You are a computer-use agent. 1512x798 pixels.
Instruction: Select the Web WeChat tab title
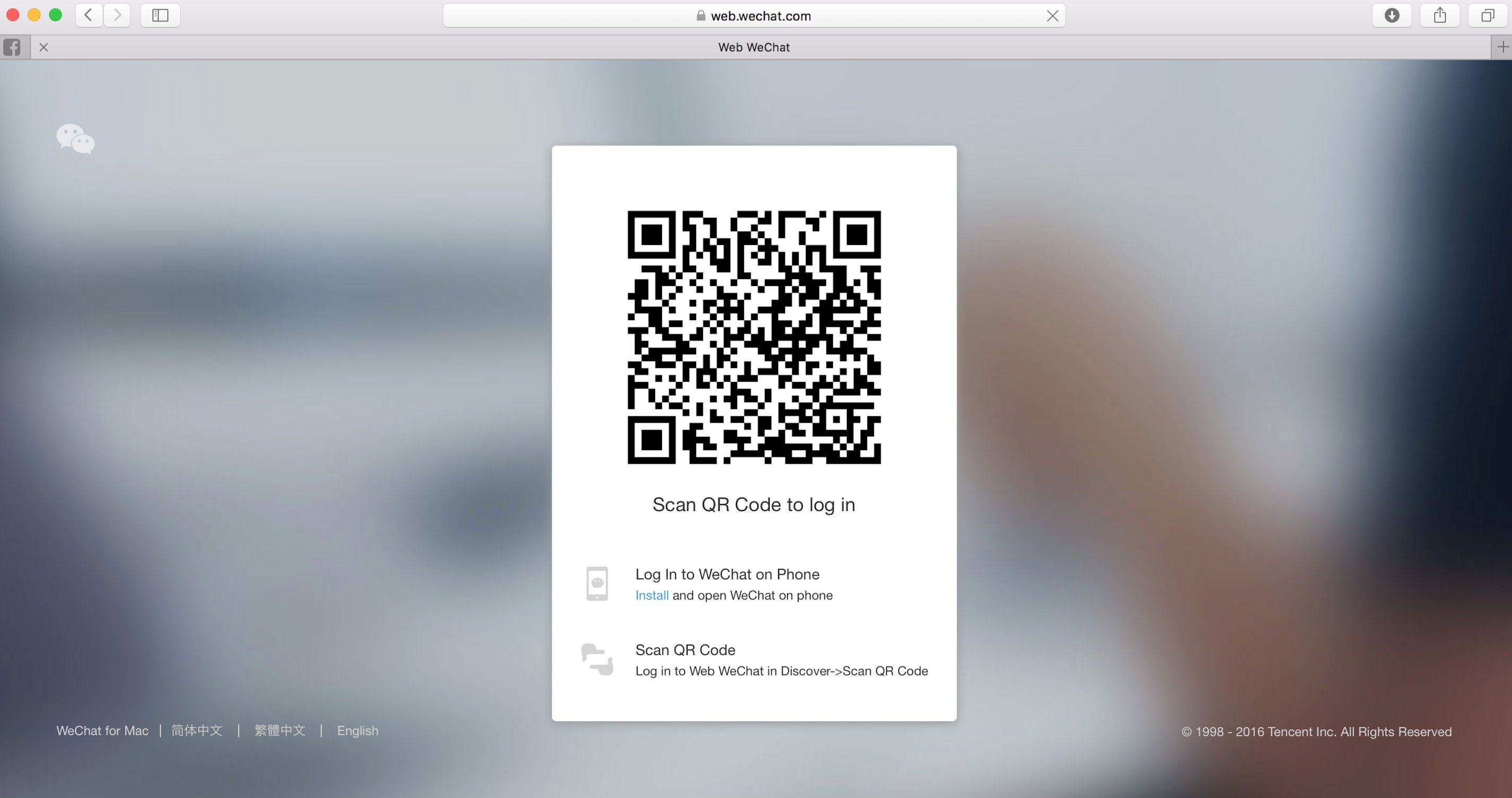point(754,47)
